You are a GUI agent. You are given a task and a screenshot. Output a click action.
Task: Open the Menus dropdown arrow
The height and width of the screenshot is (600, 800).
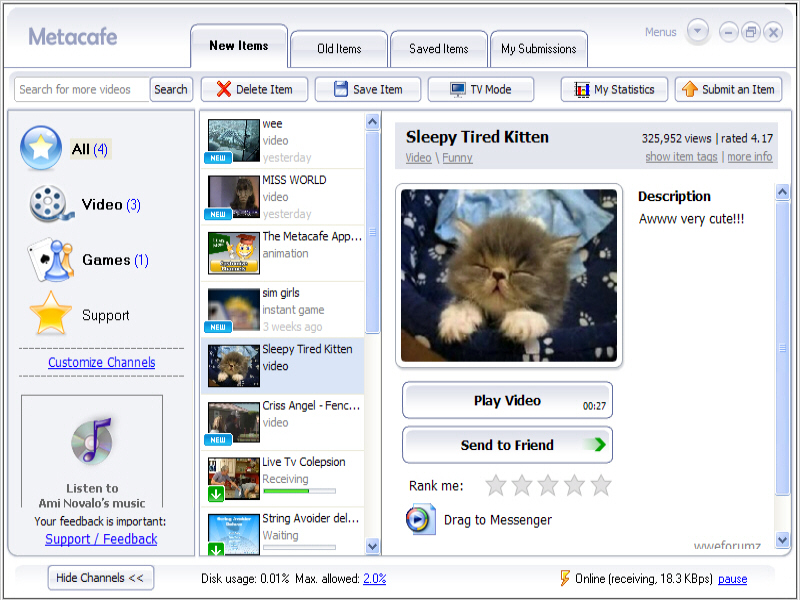pos(698,32)
